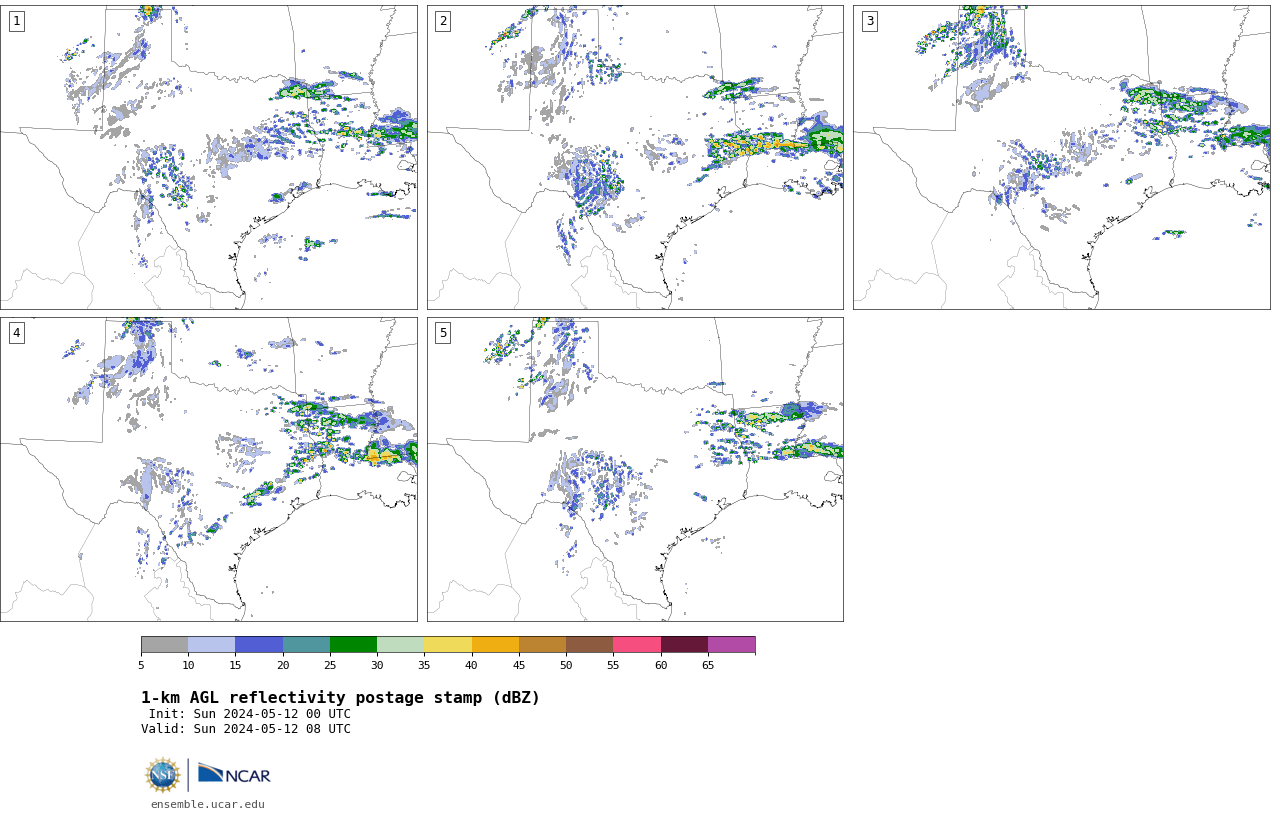1280x815 pixels.
Task: Click the colorbar tick label 5
Action: [141, 665]
